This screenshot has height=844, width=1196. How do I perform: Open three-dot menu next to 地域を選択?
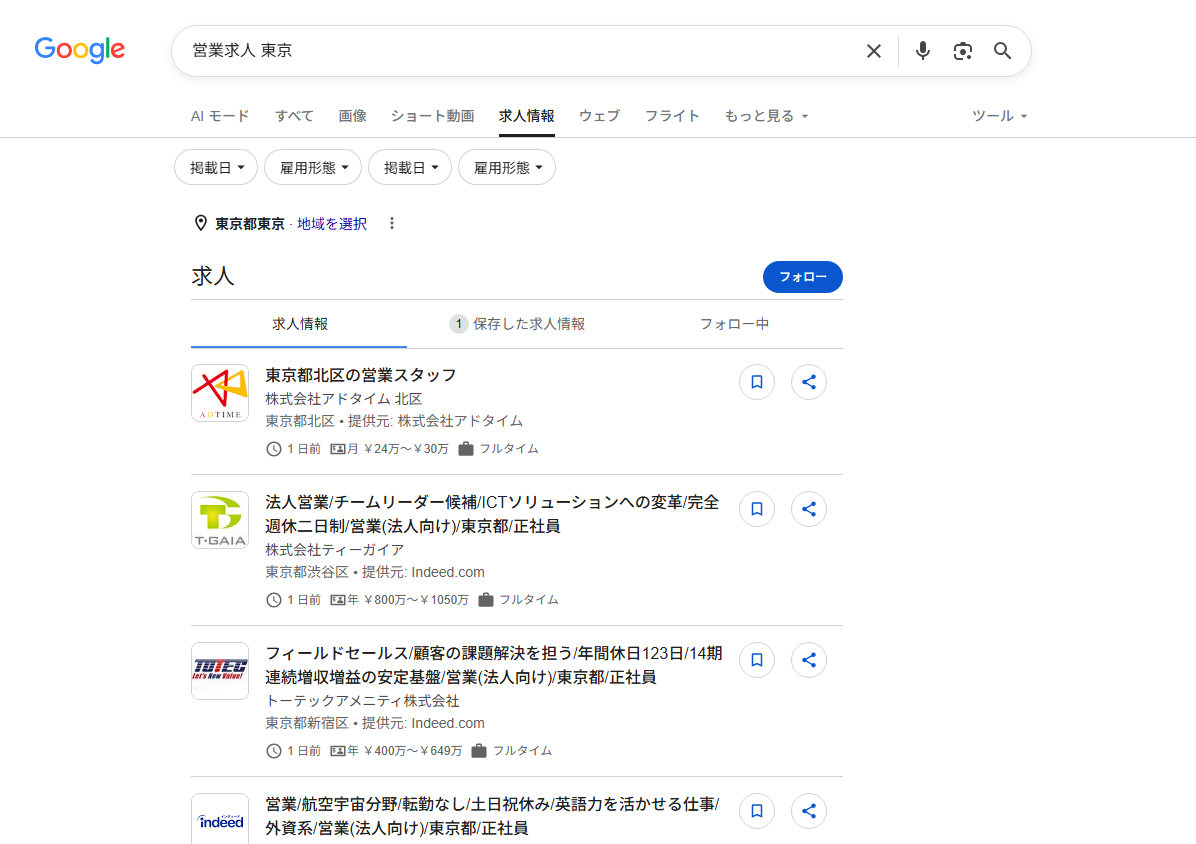point(391,223)
